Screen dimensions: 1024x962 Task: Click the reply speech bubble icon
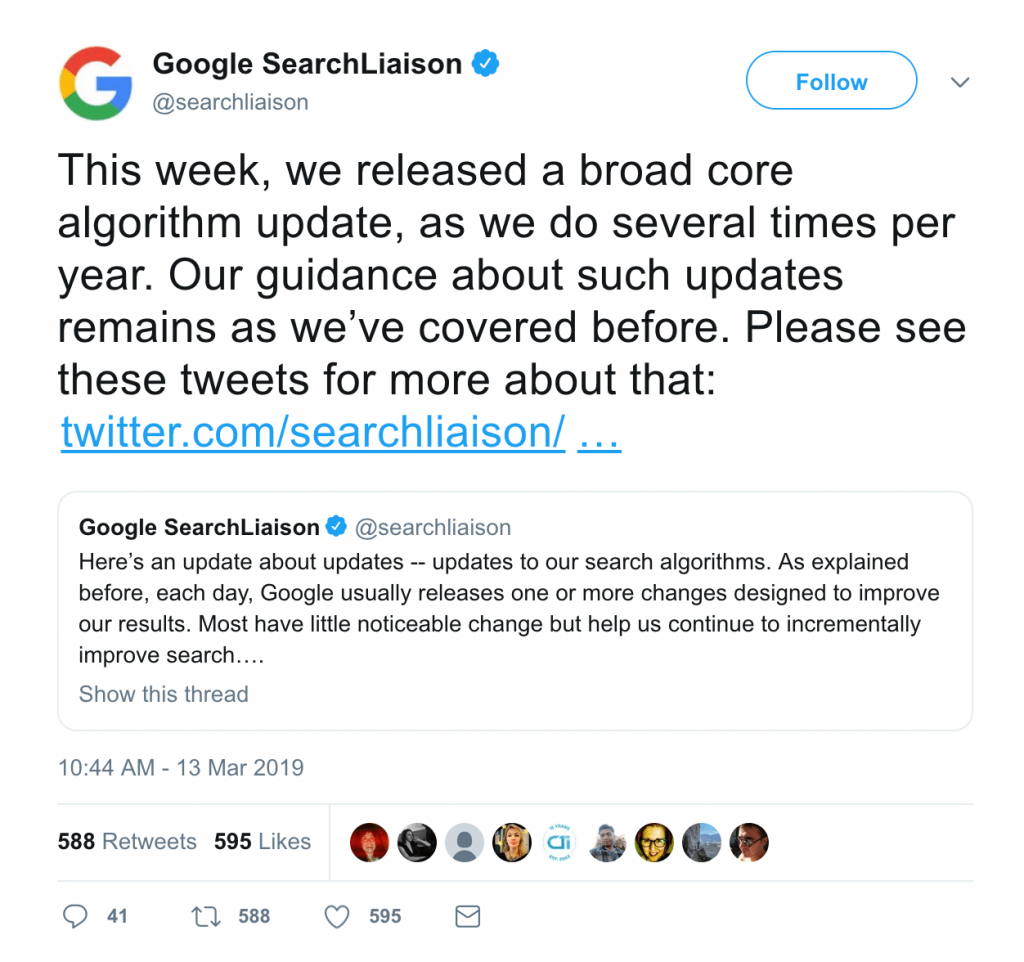[74, 916]
